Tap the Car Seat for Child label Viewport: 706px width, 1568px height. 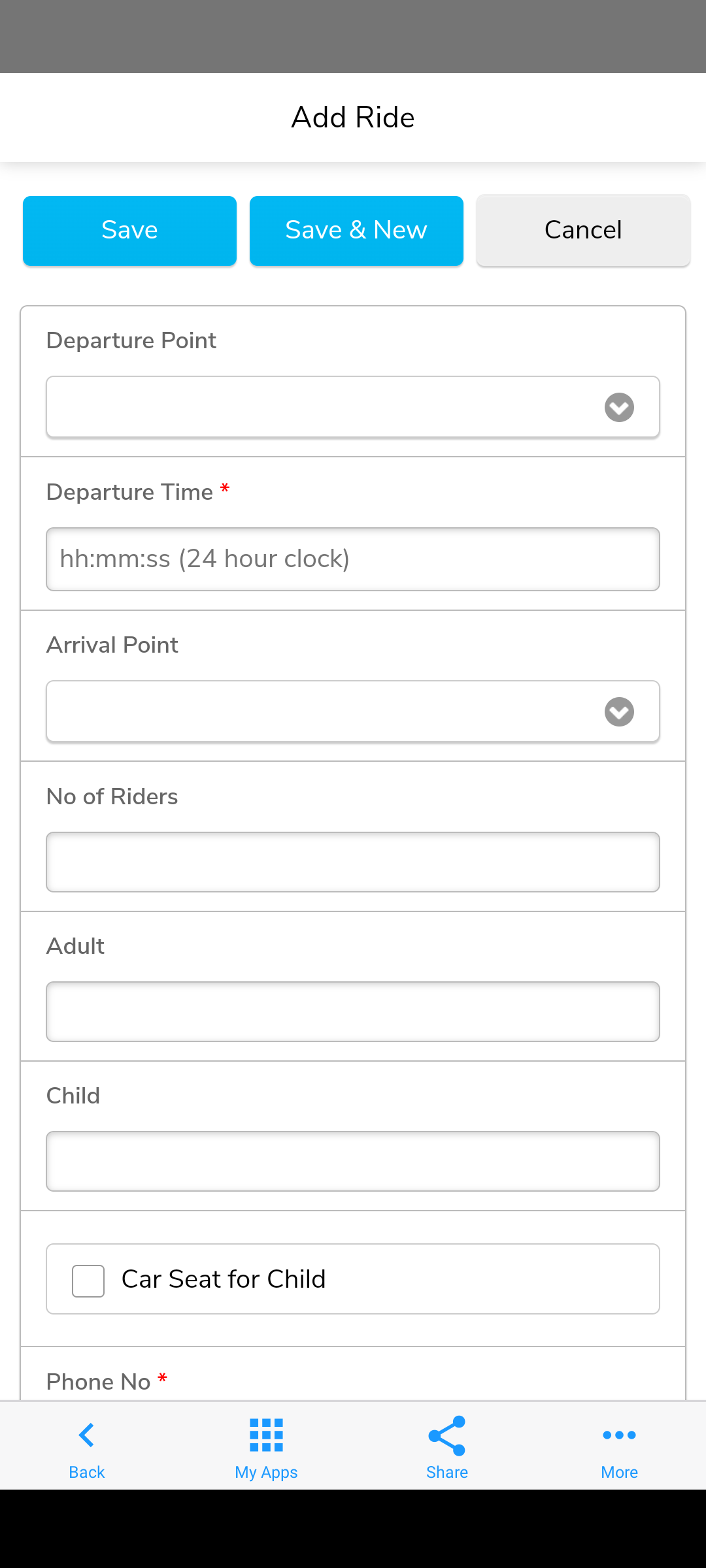click(x=224, y=1279)
